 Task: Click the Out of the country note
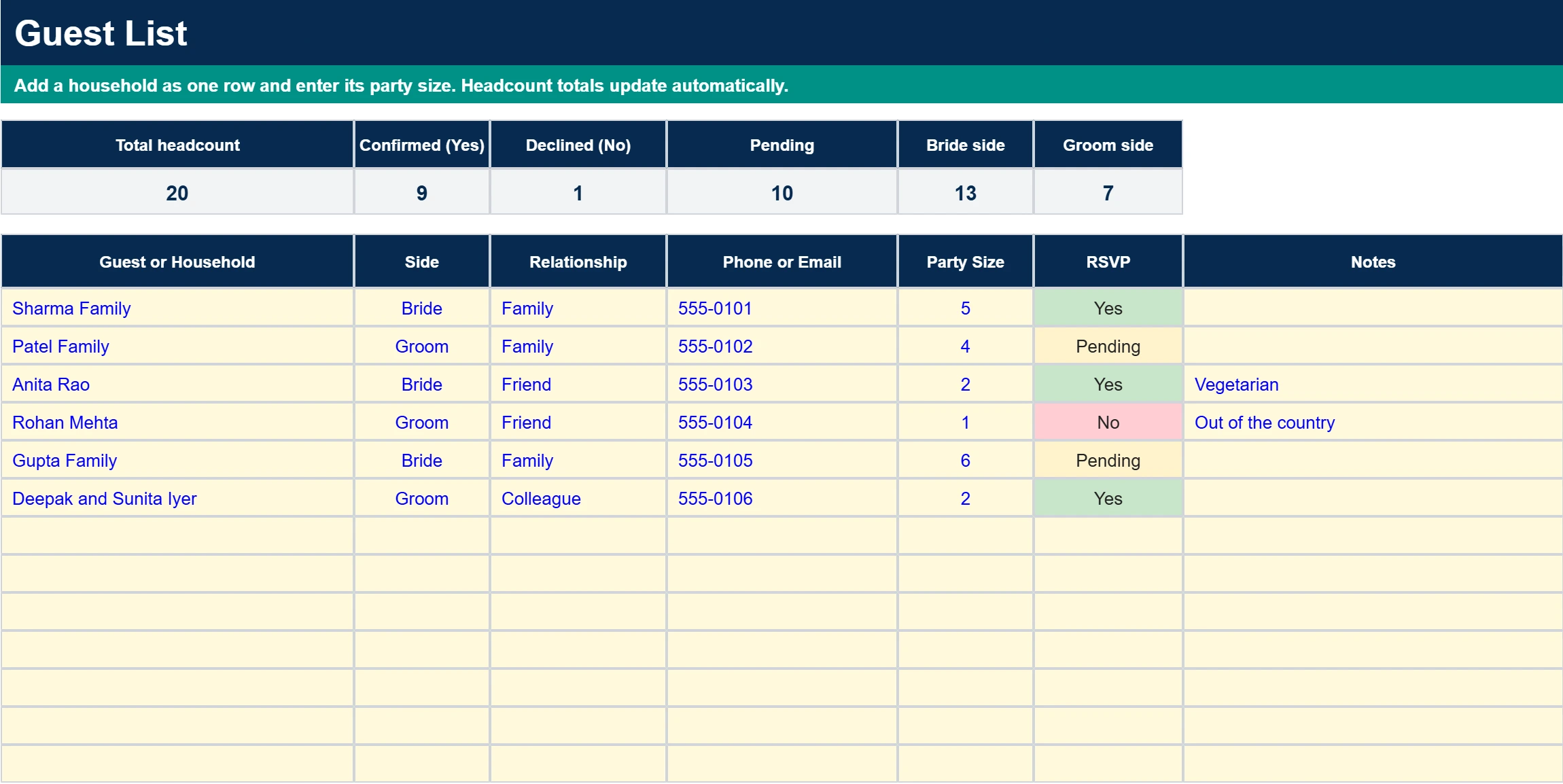tap(1373, 422)
